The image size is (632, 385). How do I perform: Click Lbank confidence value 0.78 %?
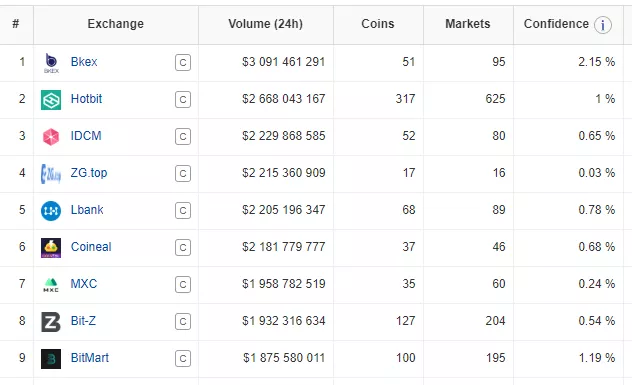pyautogui.click(x=597, y=210)
